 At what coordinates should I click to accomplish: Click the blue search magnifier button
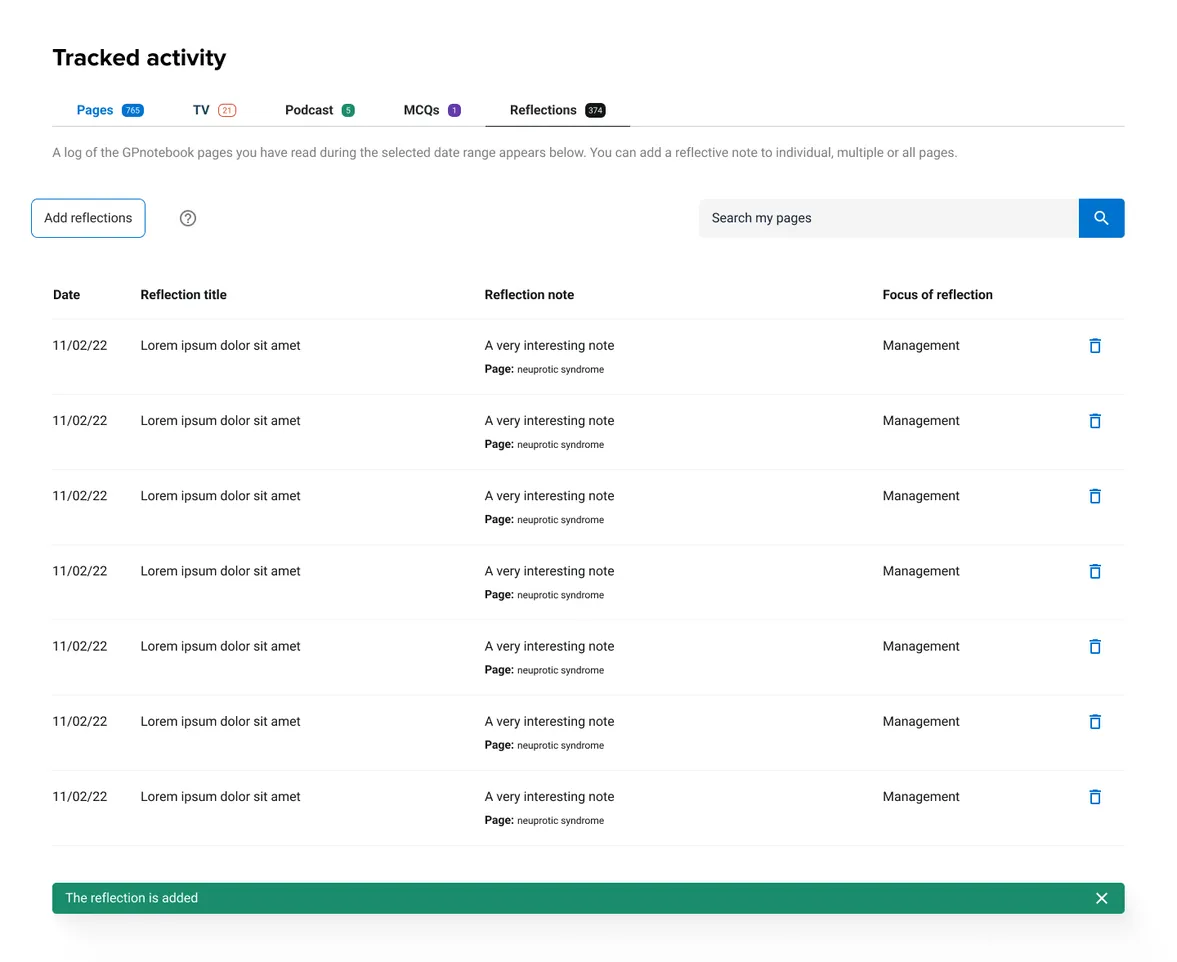pos(1101,218)
